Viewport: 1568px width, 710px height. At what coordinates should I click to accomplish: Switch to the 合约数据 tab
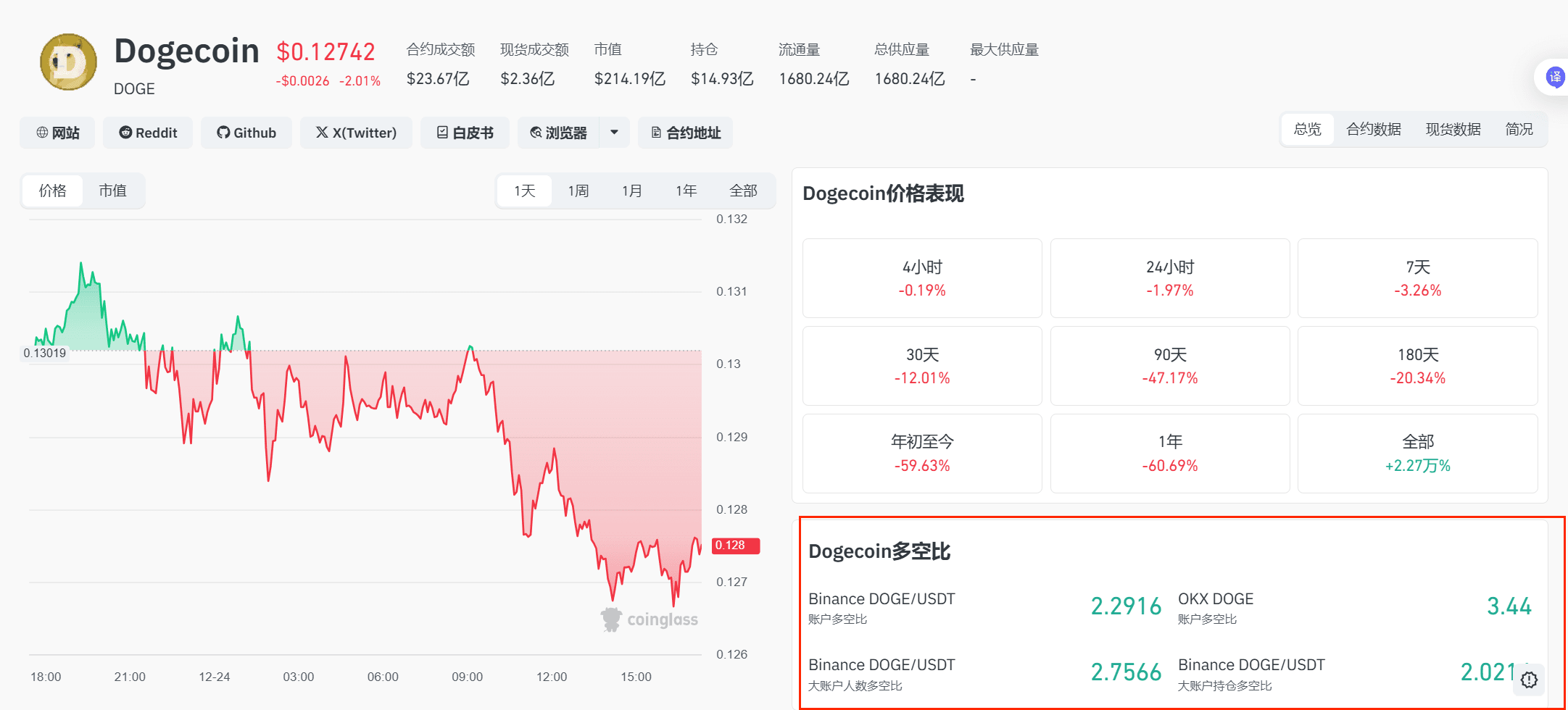pos(1374,129)
